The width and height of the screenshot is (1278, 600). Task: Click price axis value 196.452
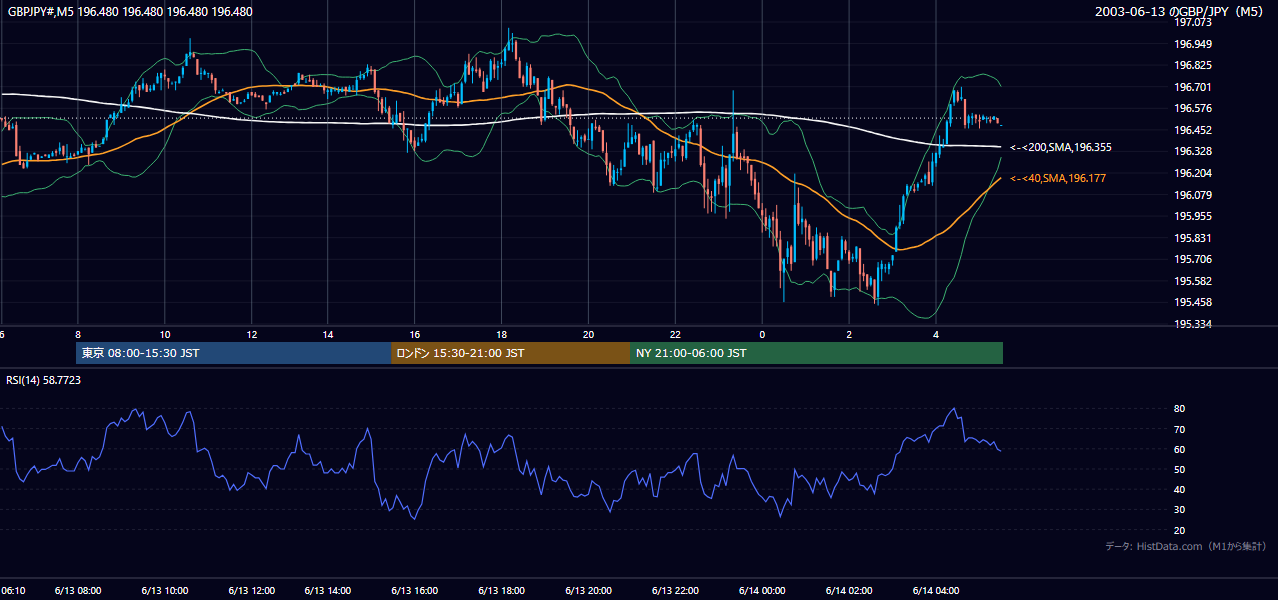1195,130
